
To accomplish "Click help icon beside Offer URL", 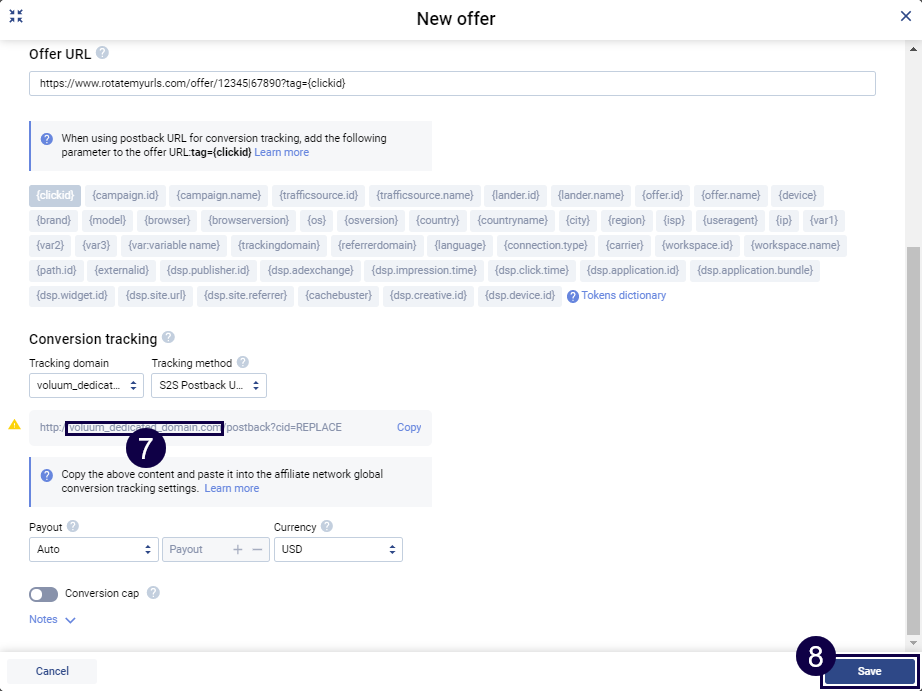I will 102,54.
